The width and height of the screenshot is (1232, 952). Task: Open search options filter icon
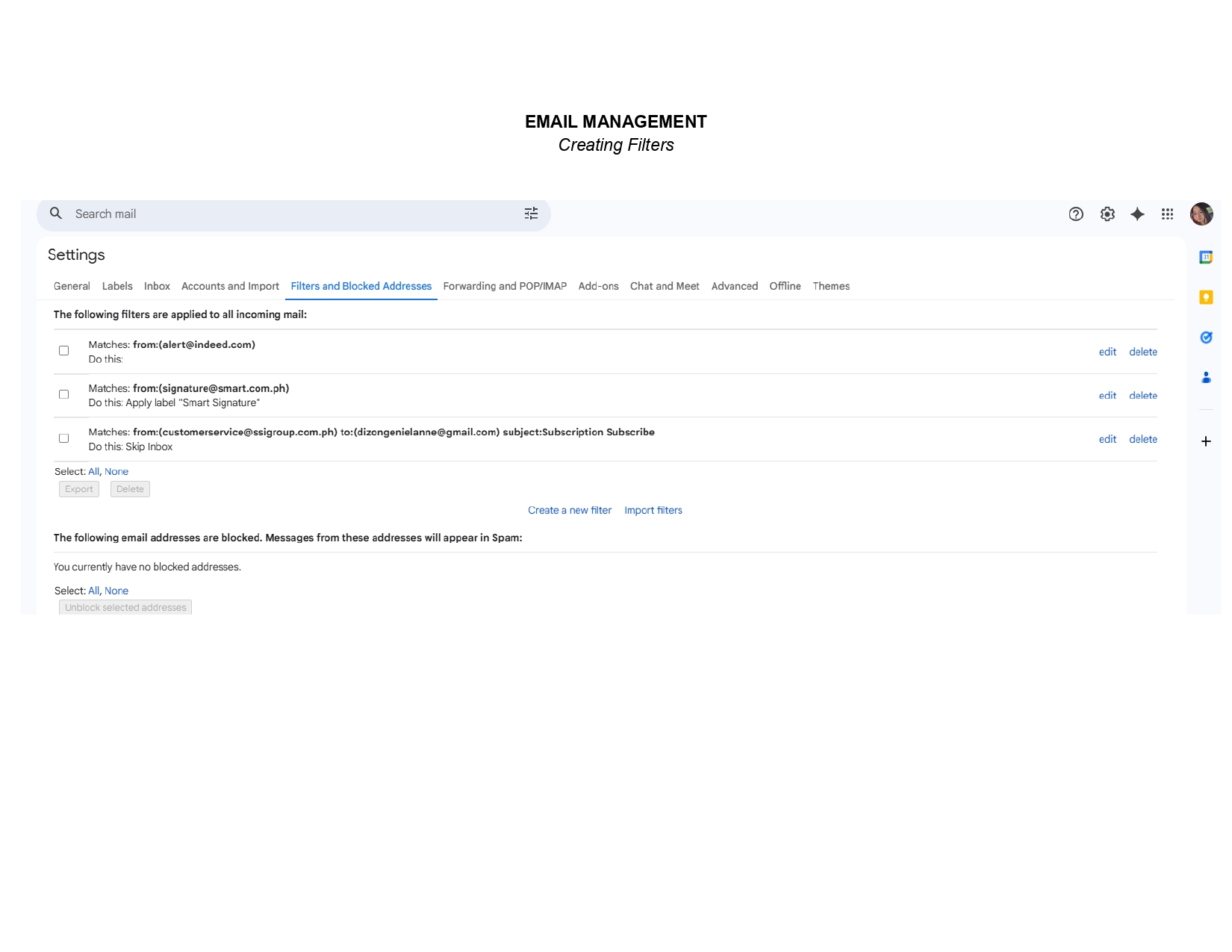[531, 214]
